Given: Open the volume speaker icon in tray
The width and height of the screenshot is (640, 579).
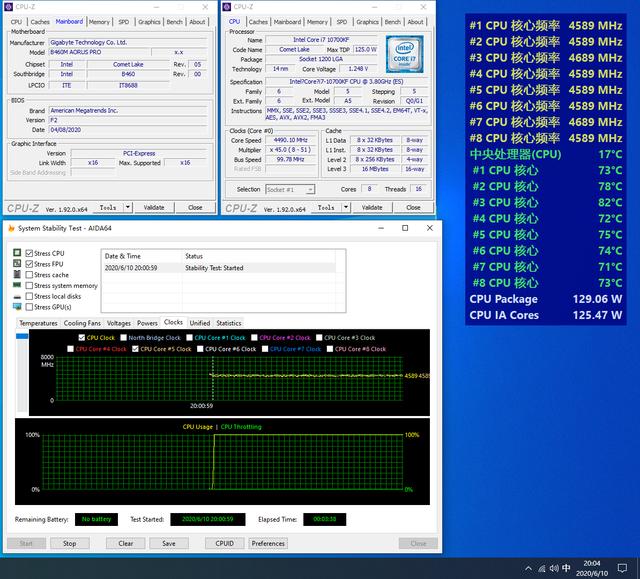Looking at the screenshot, I should click(x=554, y=568).
